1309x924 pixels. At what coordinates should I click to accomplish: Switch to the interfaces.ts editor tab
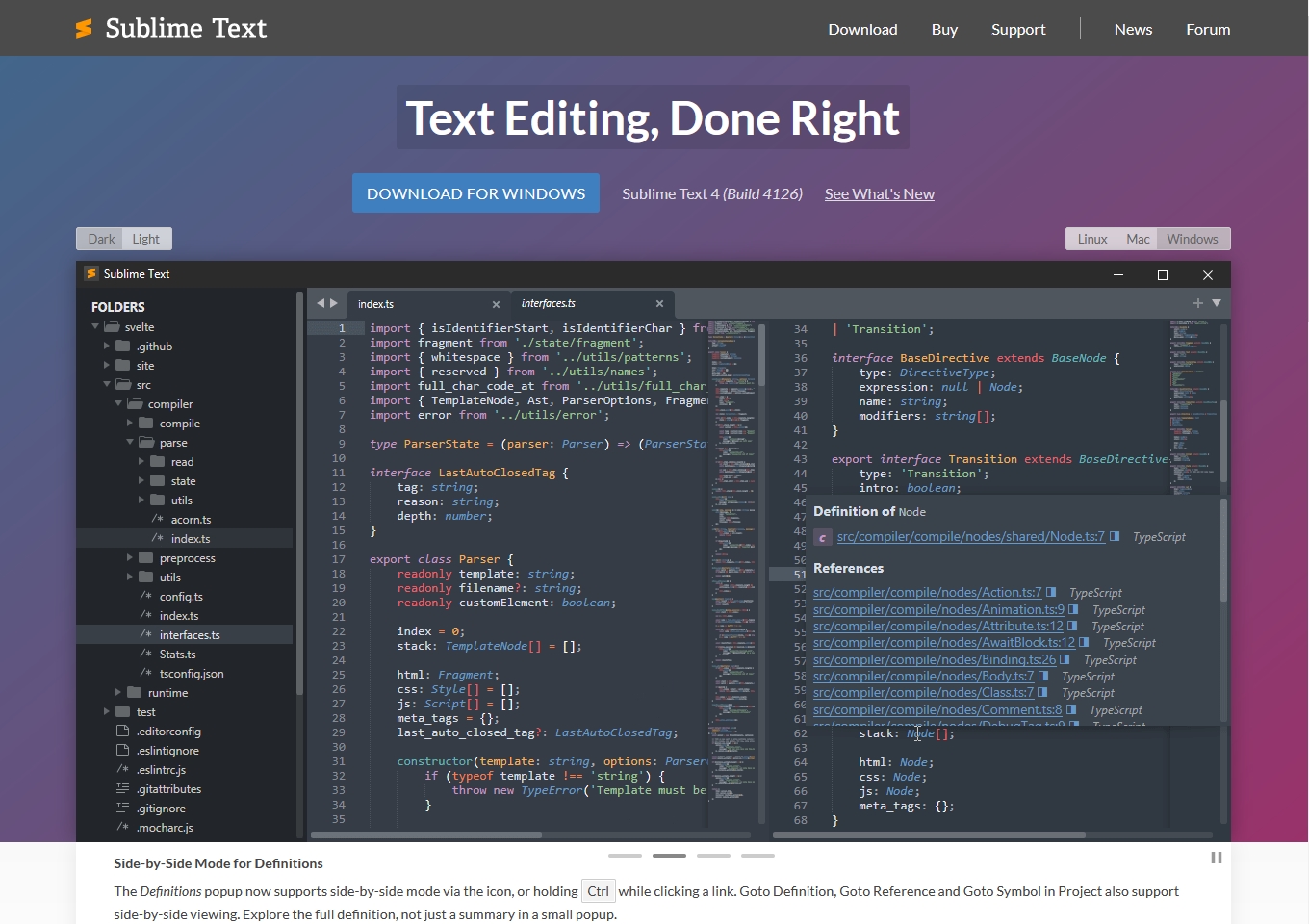tap(592, 304)
